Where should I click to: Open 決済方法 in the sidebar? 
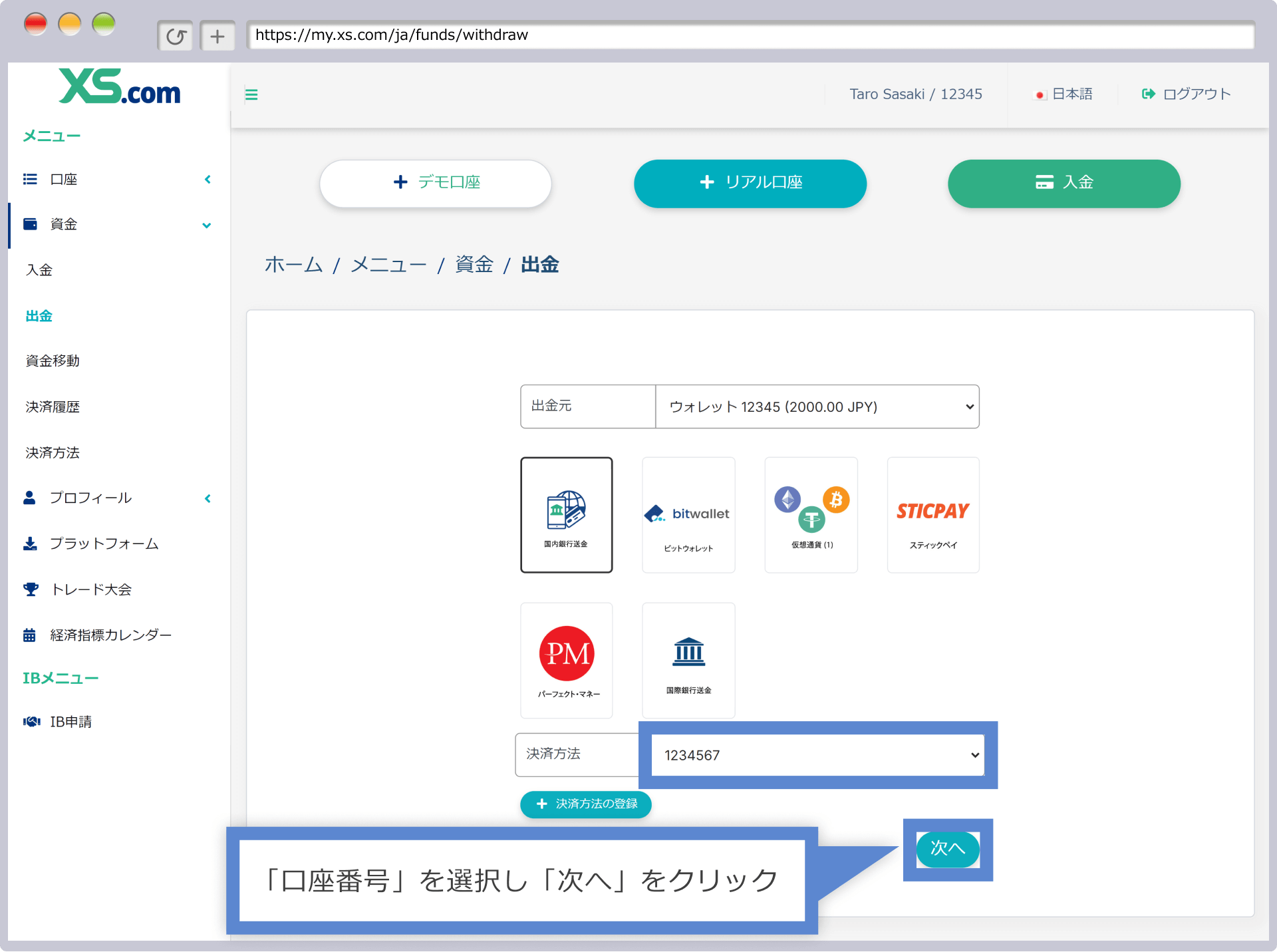[53, 453]
